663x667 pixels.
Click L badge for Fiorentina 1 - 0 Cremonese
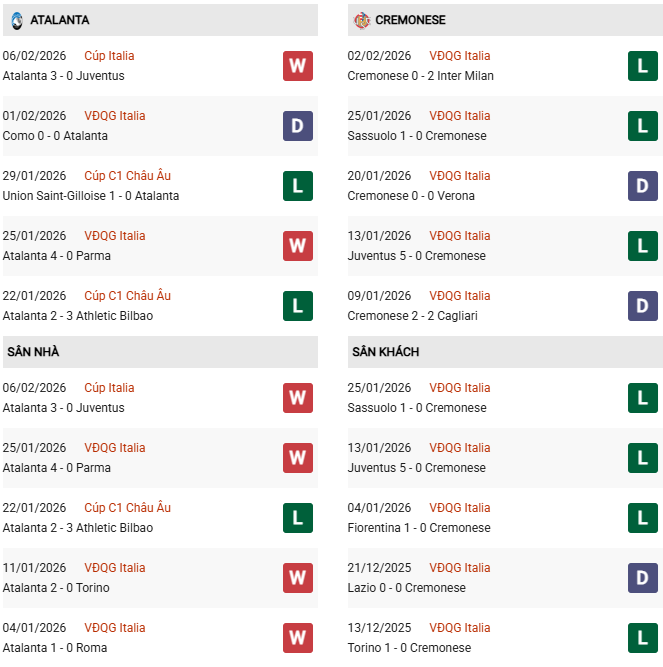[642, 518]
